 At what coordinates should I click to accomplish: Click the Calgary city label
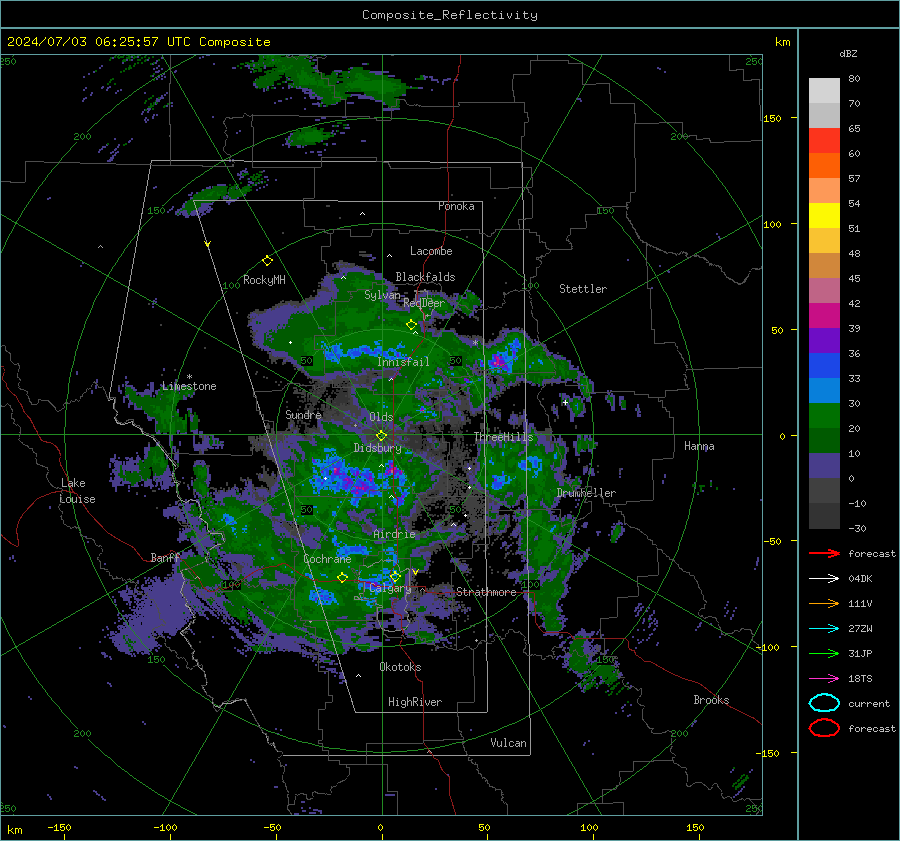pyautogui.click(x=390, y=588)
